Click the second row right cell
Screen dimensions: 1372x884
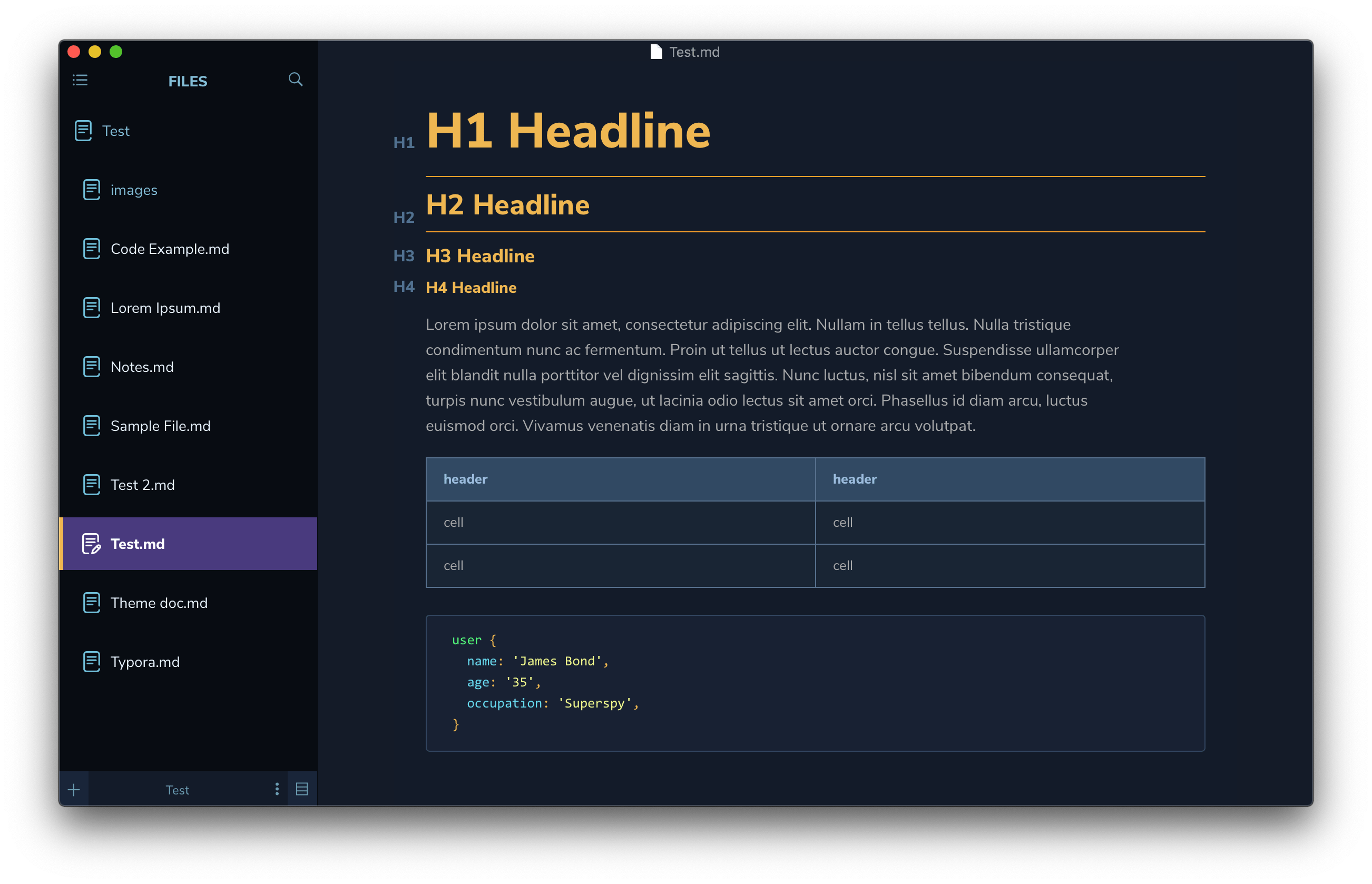1010,565
